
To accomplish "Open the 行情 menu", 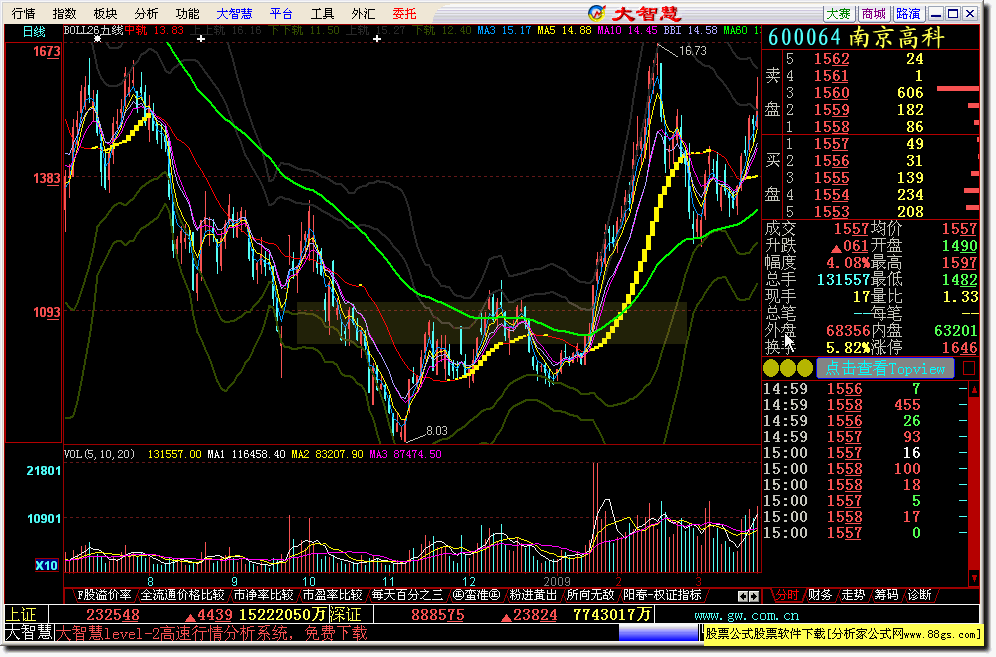I will pyautogui.click(x=24, y=13).
